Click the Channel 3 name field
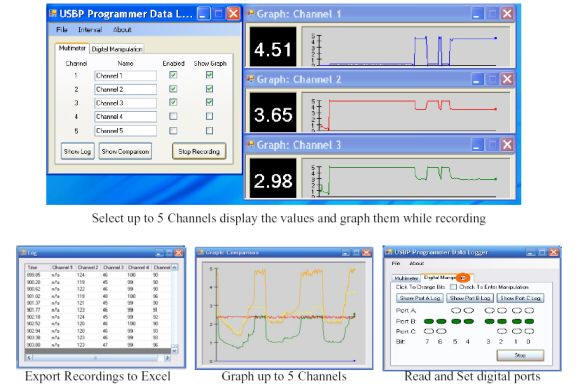 (x=125, y=103)
